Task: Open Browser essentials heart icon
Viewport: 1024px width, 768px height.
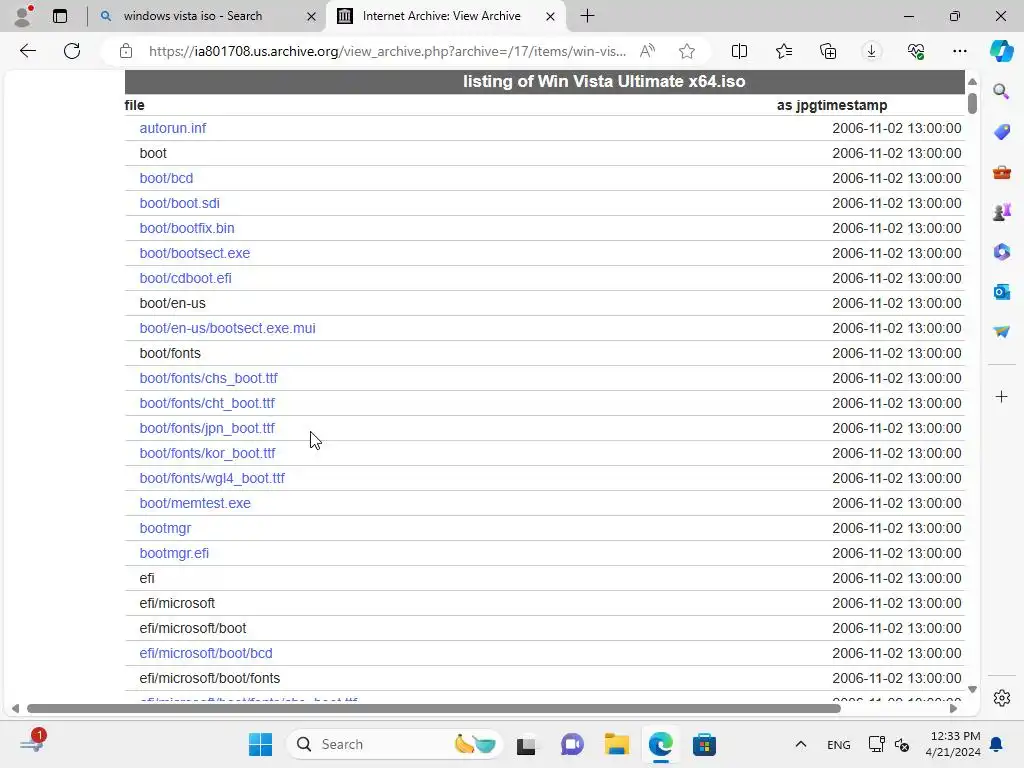Action: [916, 51]
